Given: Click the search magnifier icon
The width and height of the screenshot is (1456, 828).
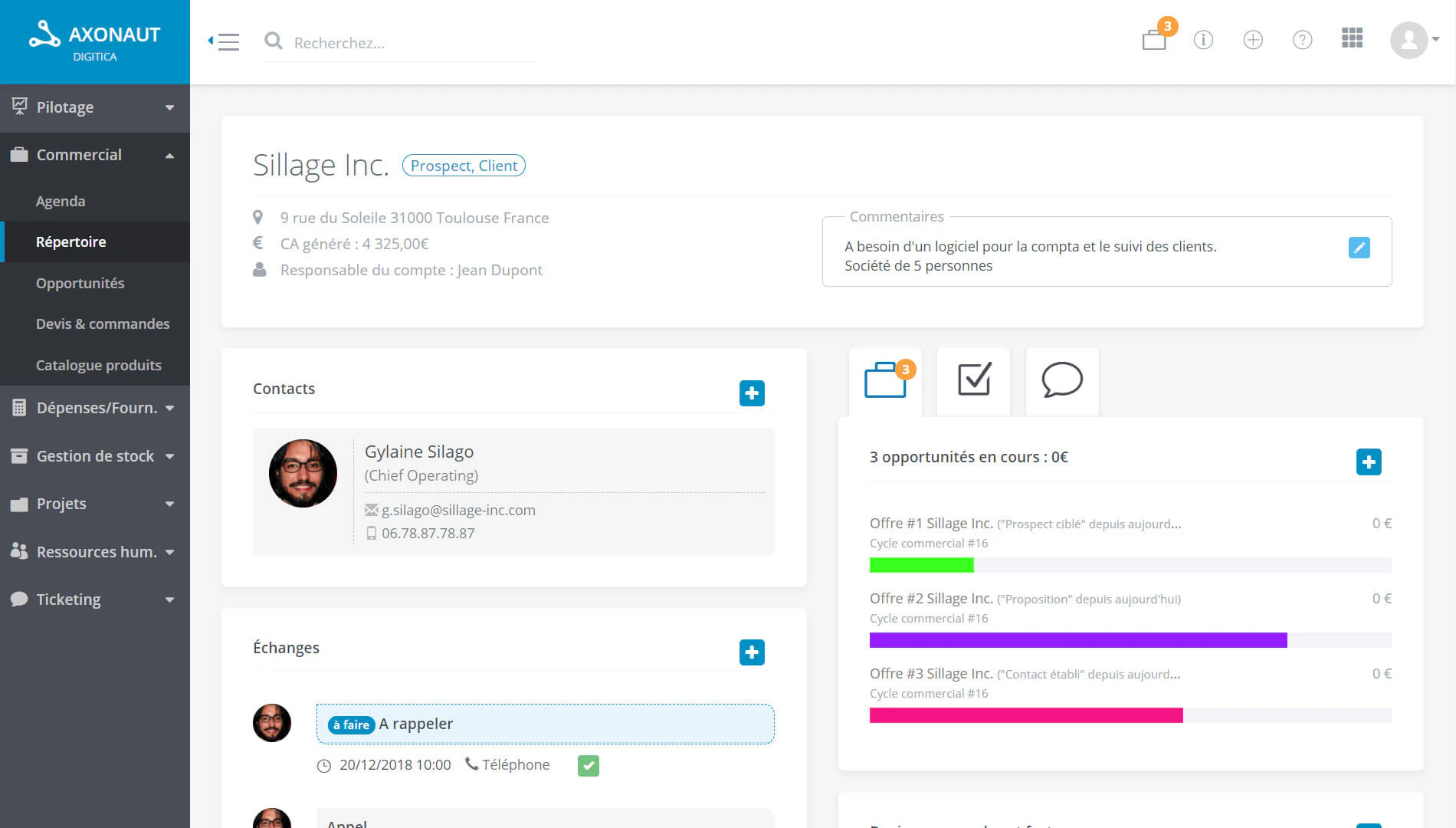Looking at the screenshot, I should tap(274, 41).
